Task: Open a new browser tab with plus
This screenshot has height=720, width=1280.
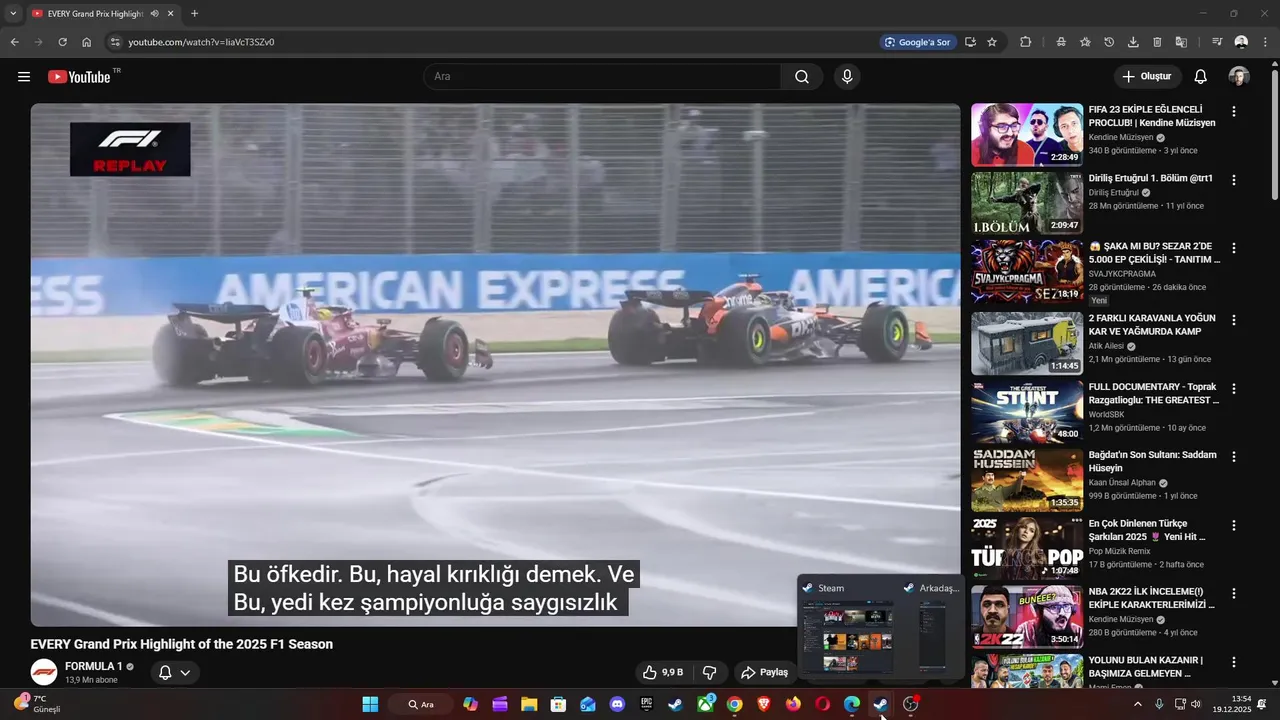Action: (x=194, y=14)
